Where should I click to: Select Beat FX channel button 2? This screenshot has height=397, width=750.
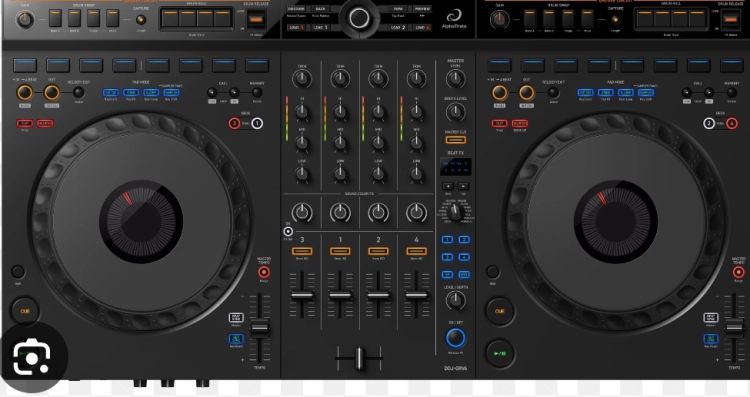pyautogui.click(x=464, y=240)
